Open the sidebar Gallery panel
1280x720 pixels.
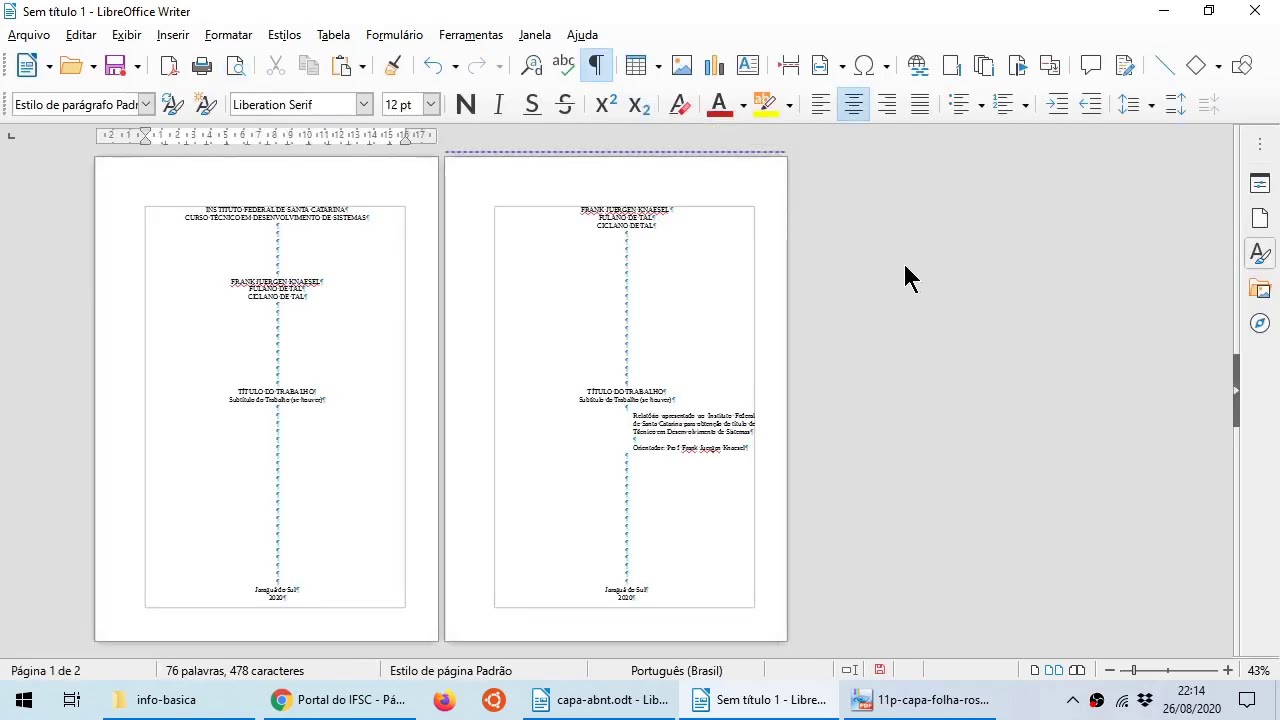tap(1260, 289)
